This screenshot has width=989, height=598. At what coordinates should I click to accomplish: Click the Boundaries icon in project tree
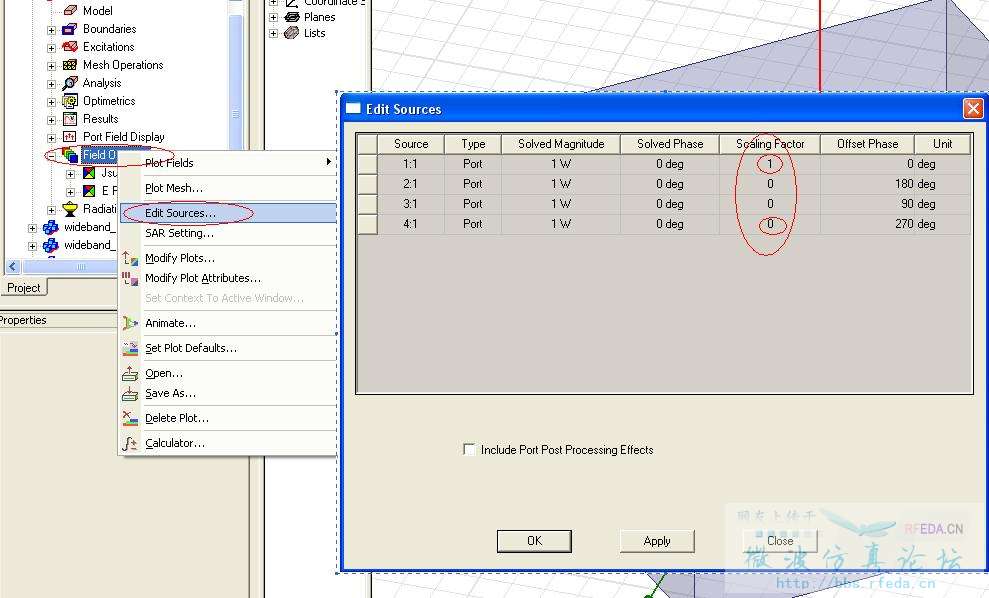tap(70, 29)
